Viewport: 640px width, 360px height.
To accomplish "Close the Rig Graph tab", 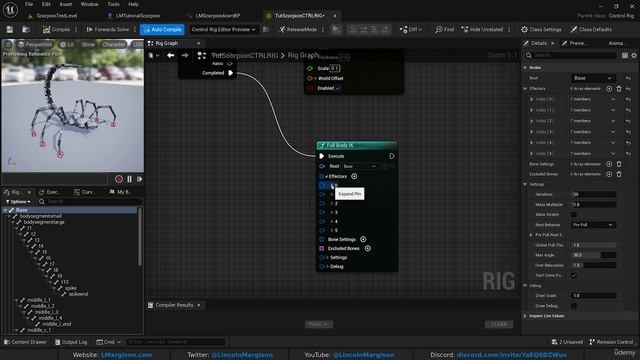I will [199, 43].
